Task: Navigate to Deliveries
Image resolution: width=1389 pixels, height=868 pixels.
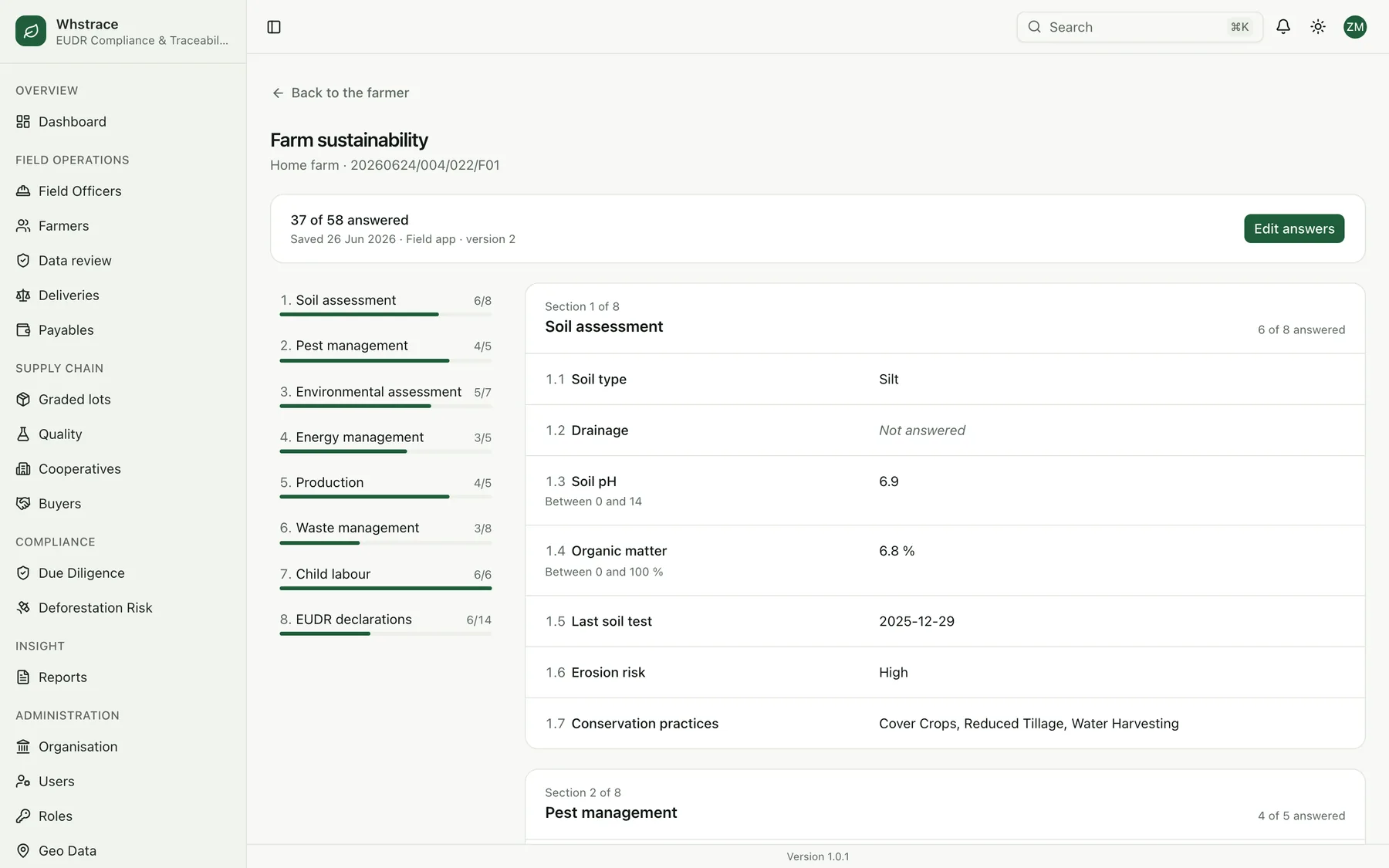Action: pyautogui.click(x=123, y=296)
